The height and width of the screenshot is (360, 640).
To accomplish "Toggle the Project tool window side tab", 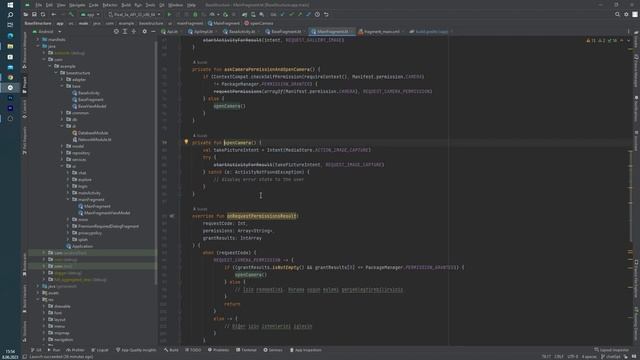I will (x=24, y=85).
